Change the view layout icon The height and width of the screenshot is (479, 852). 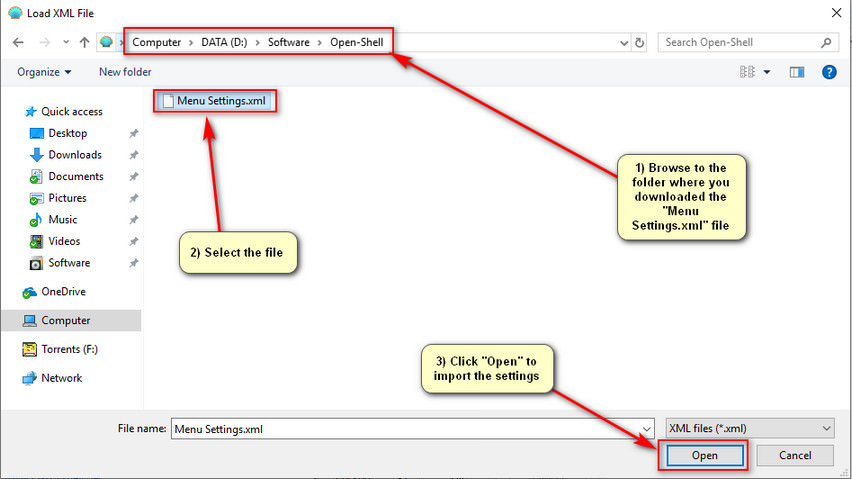click(747, 72)
